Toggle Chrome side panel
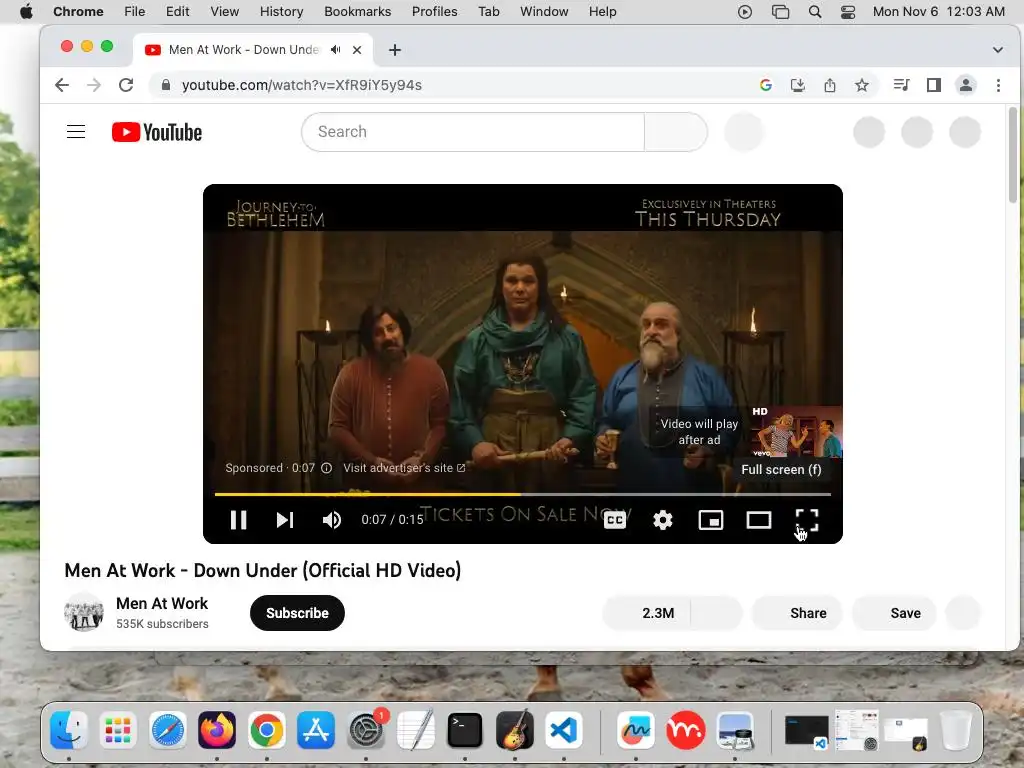Screen dimensions: 1024x768 pos(934,85)
